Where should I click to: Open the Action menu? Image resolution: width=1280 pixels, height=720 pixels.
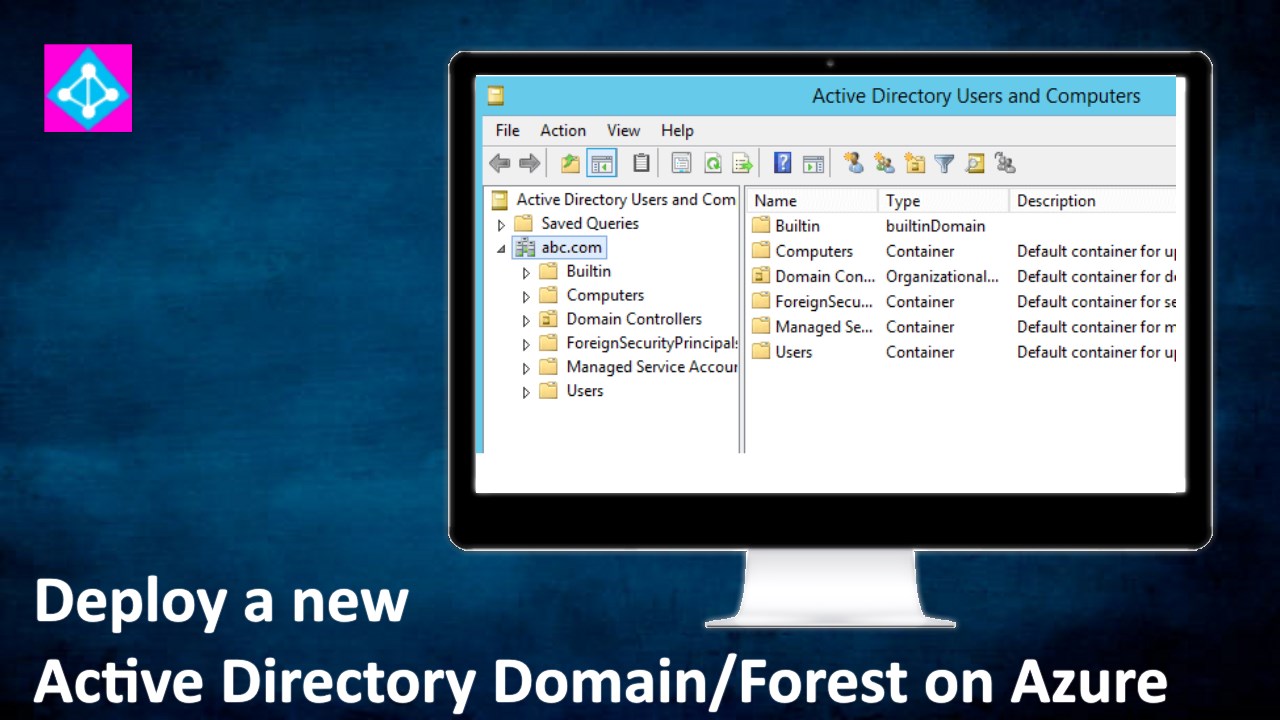pyautogui.click(x=563, y=131)
